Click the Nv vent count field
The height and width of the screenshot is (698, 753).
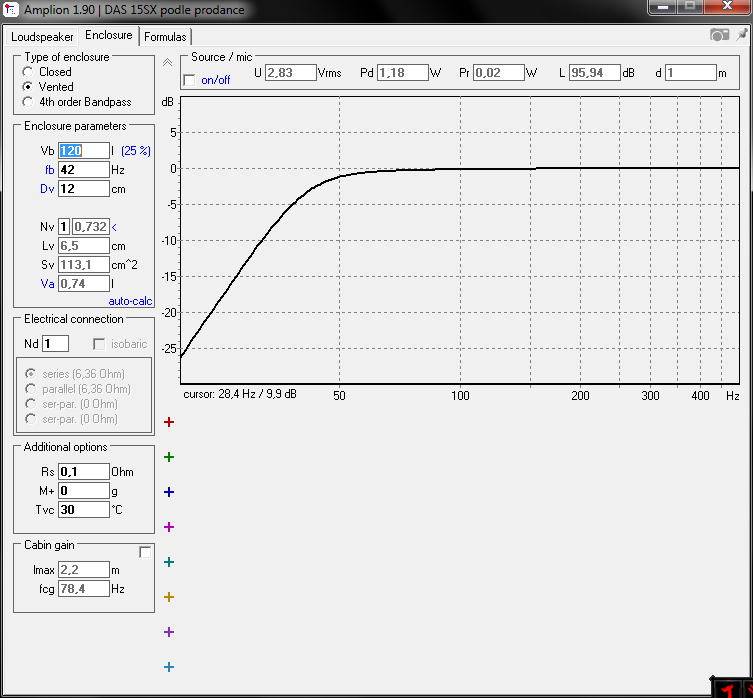point(64,227)
